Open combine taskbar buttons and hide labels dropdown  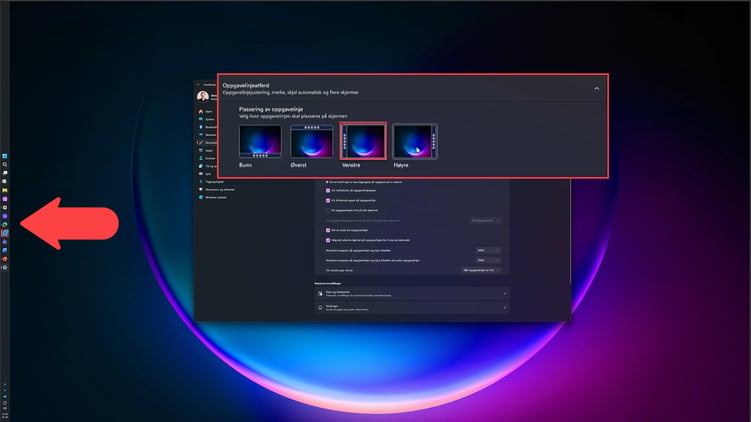coord(488,250)
